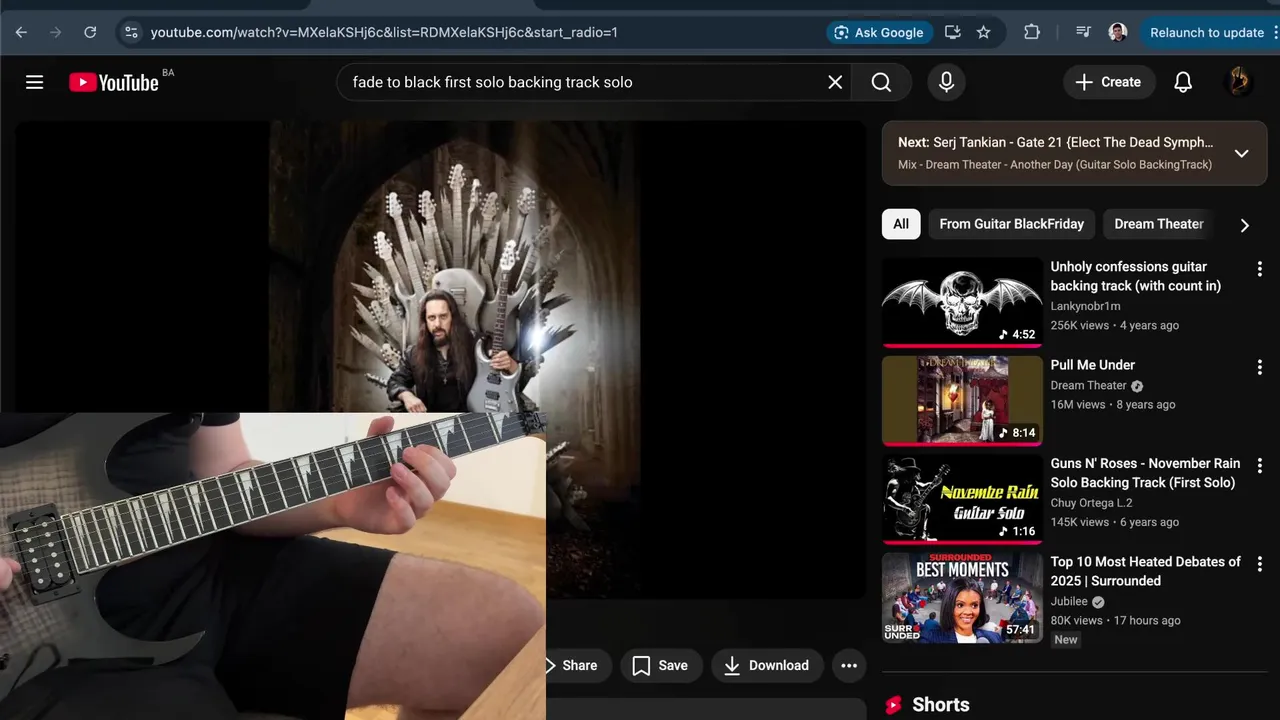This screenshot has height=720, width=1280.
Task: Share the current video
Action: (578, 665)
